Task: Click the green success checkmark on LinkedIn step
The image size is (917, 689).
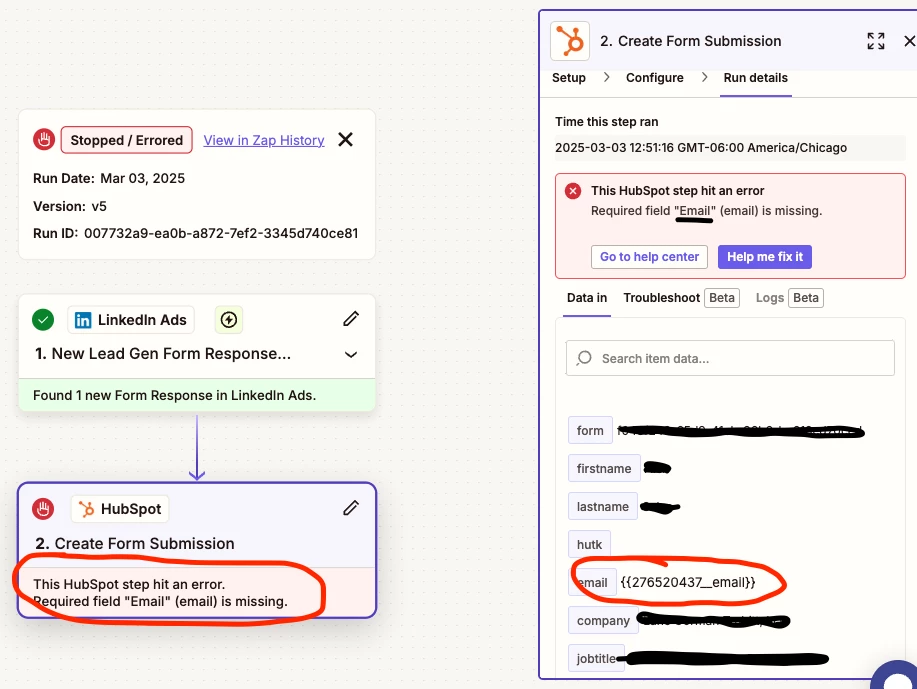Action: pyautogui.click(x=43, y=320)
